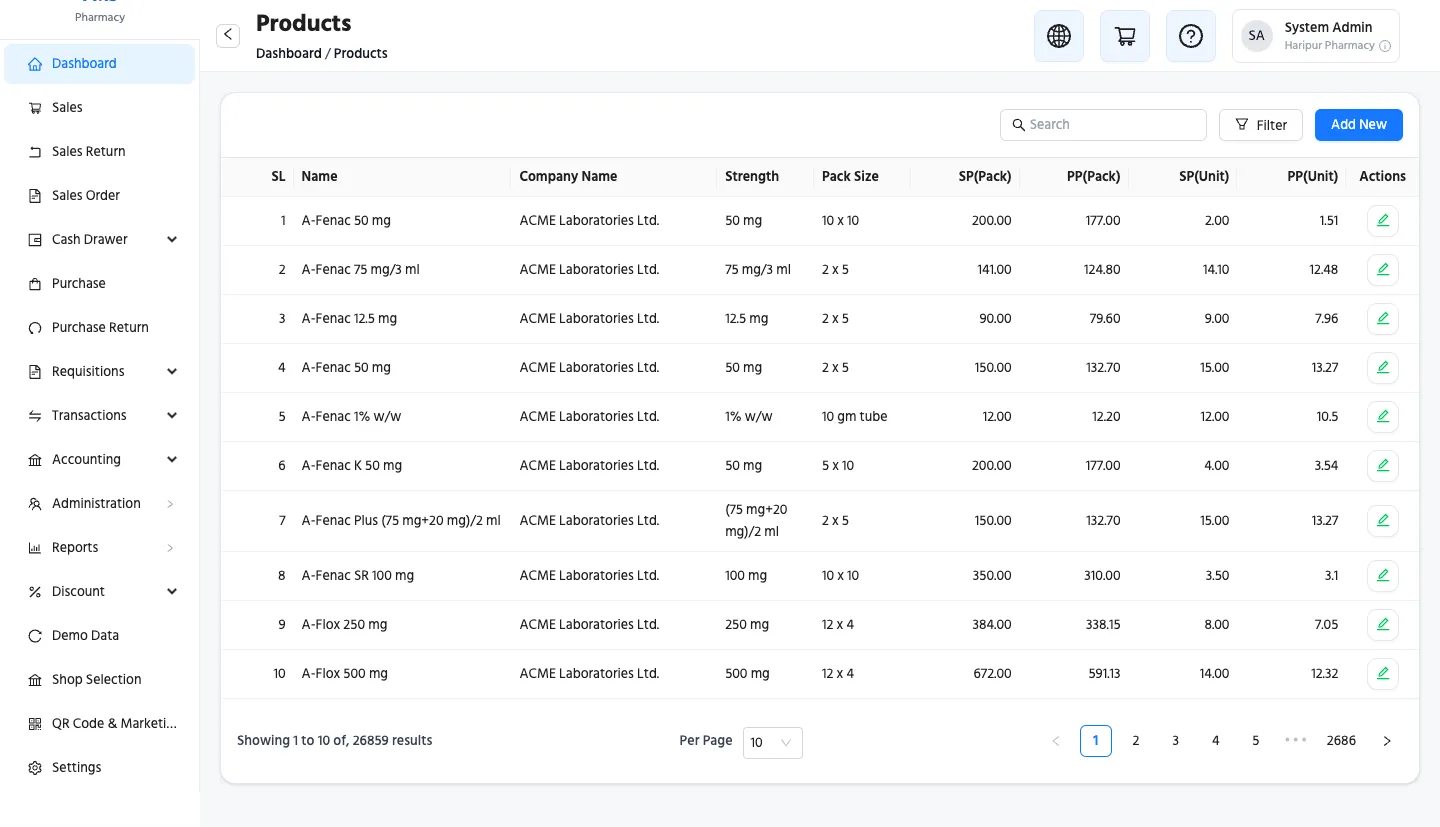Click the QR Code icon in sidebar

[x=35, y=724]
